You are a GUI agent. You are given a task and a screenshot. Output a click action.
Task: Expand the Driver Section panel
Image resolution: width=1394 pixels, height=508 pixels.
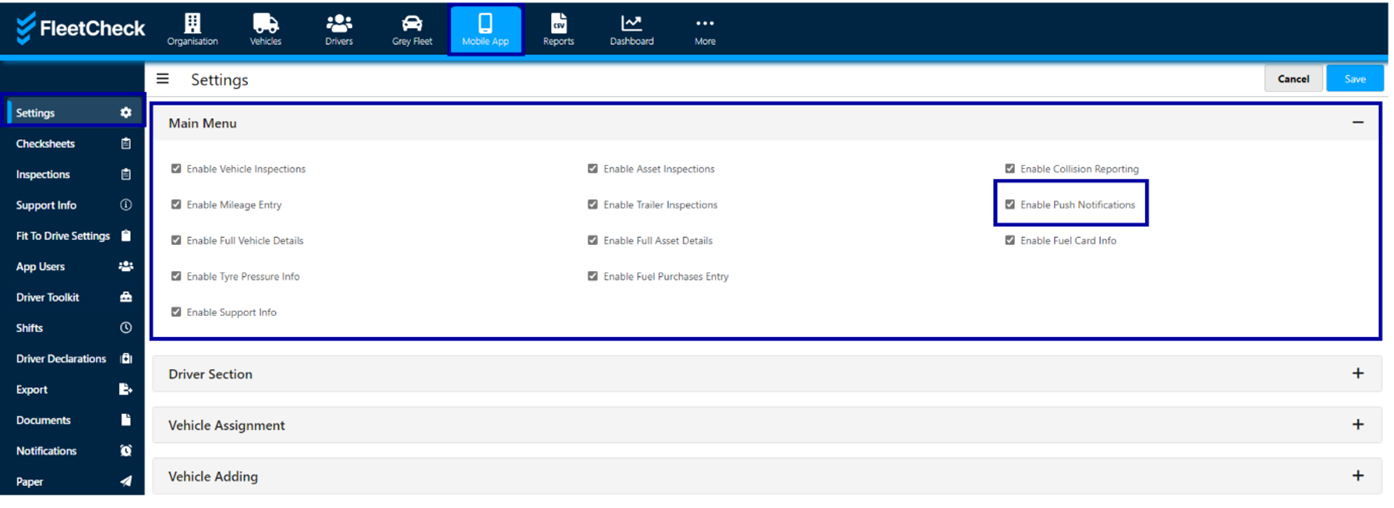[1357, 374]
